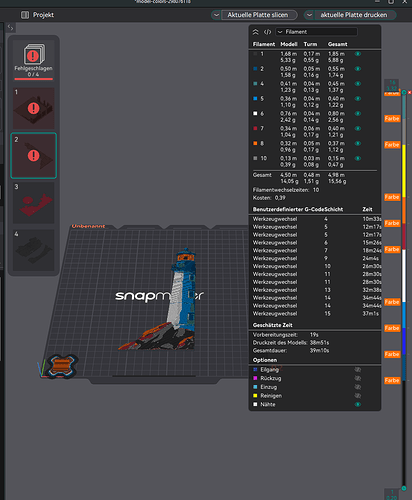Viewport: 412px width, 500px height.
Task: Show Eilgang travel moves
Action: point(358,369)
